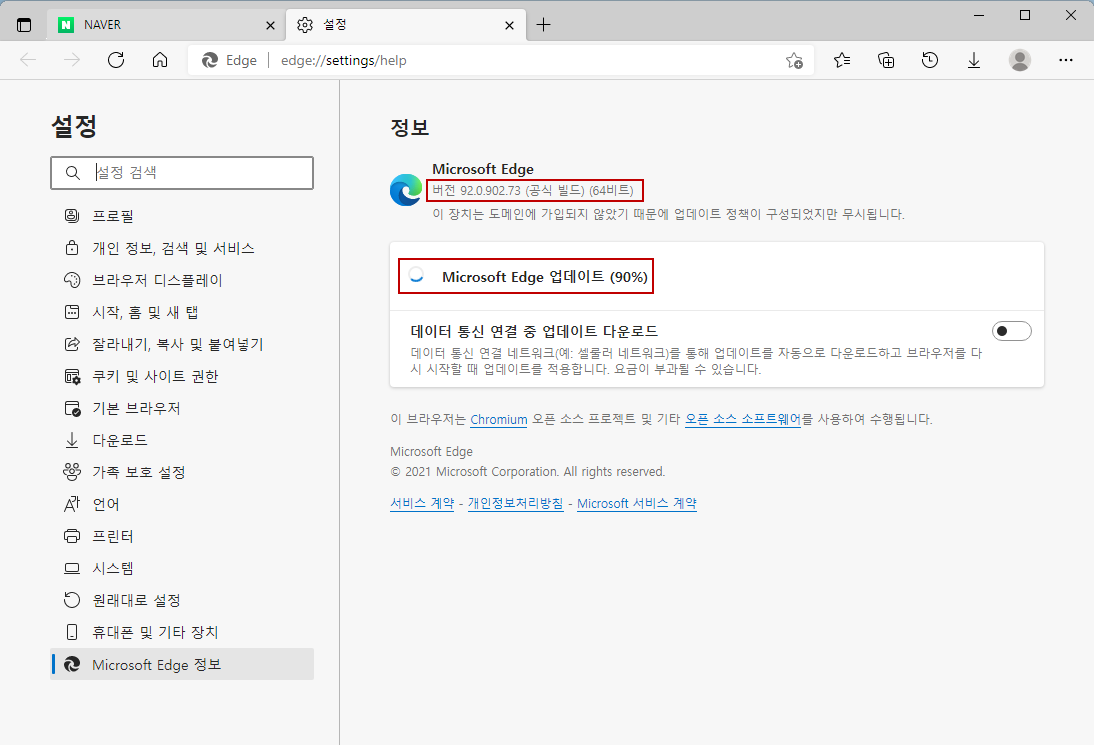Refresh the page
Viewport: 1094px width, 745px height.
pyautogui.click(x=116, y=60)
